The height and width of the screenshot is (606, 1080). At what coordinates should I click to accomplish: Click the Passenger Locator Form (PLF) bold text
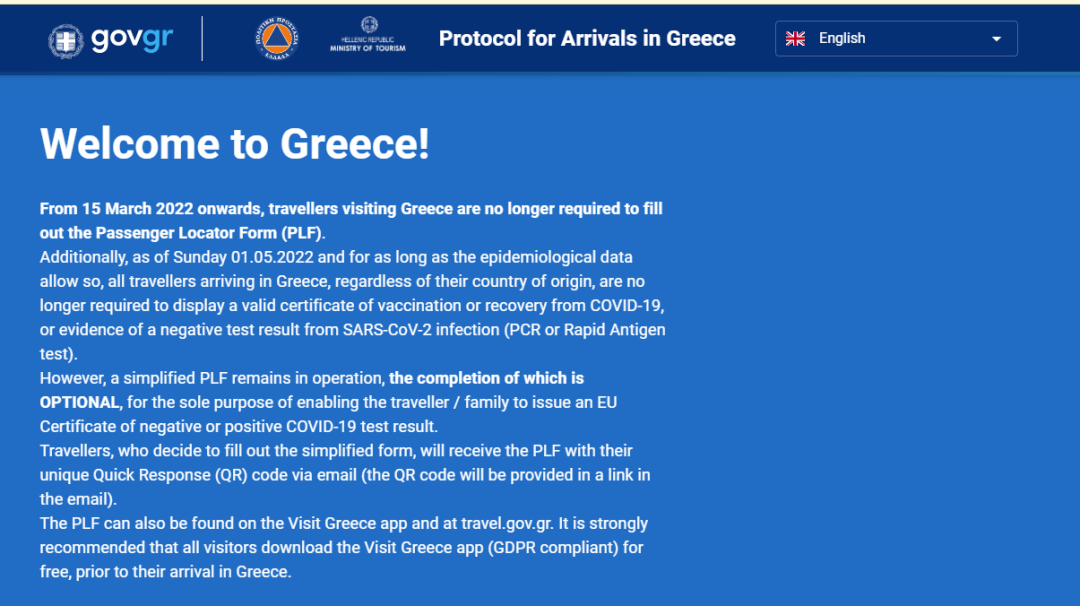208,233
